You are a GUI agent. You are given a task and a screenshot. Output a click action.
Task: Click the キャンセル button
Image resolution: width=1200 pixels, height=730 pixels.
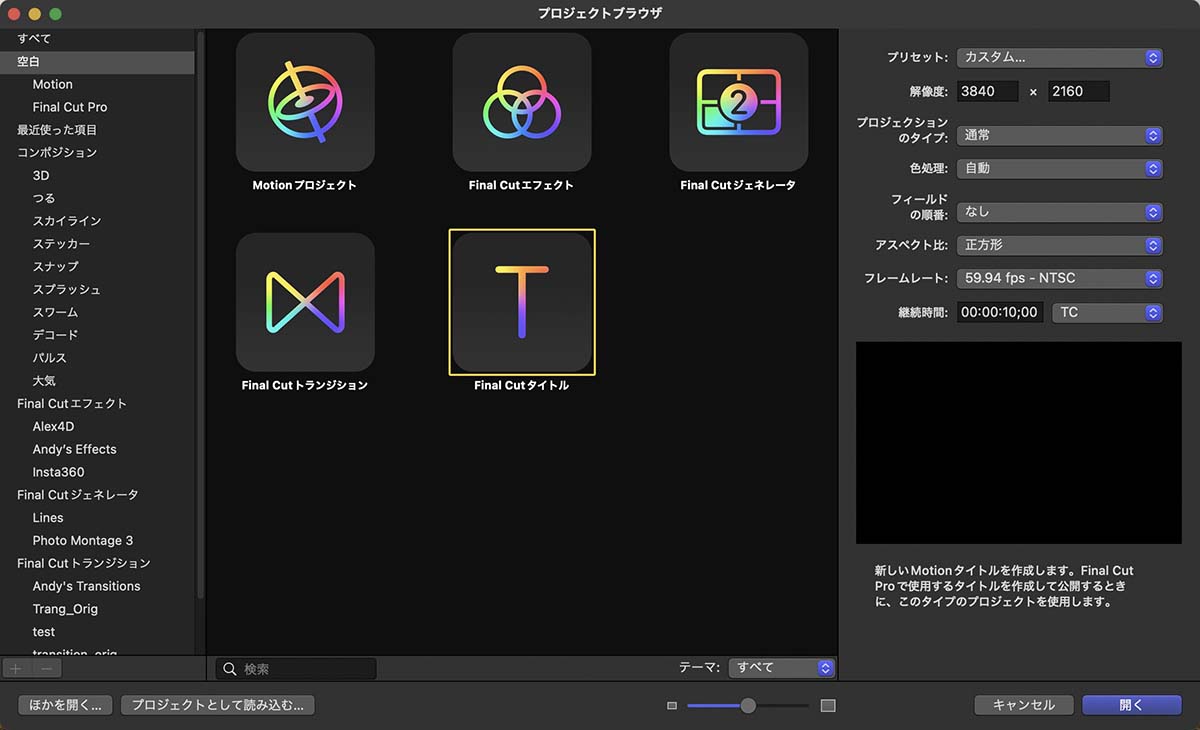click(x=1024, y=705)
